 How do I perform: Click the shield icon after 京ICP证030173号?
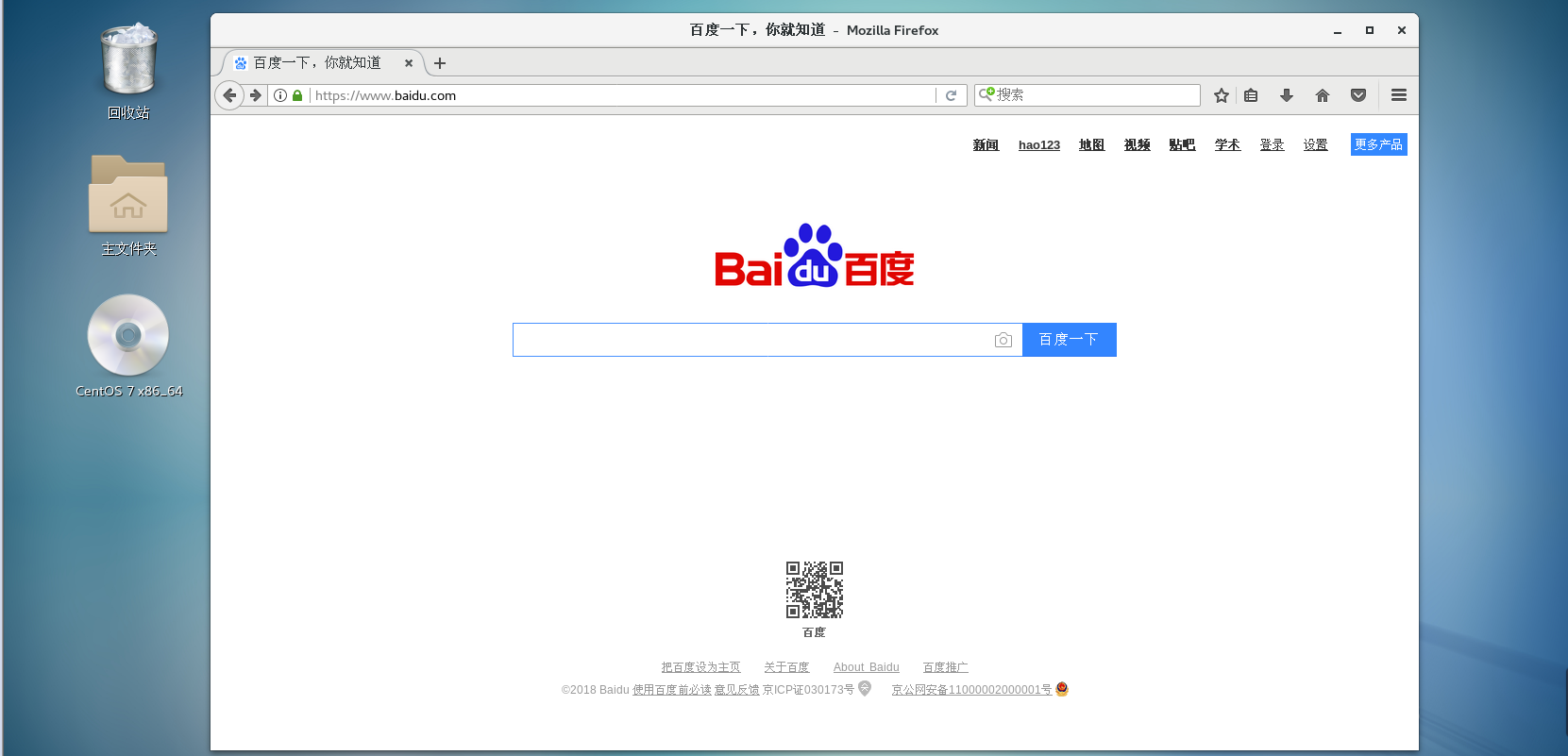coord(865,689)
